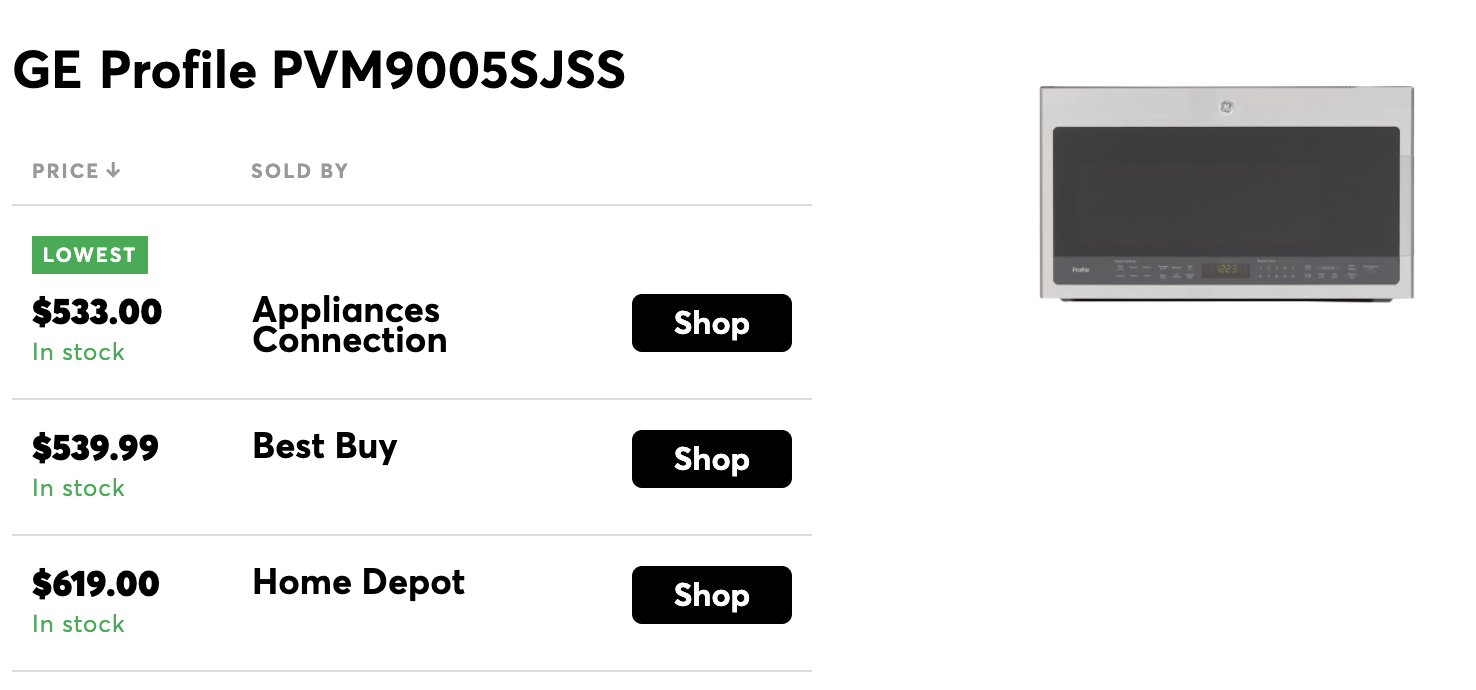Image resolution: width=1476 pixels, height=690 pixels.
Task: Sort listings by clicking the PRICE column header
Action: pyautogui.click(x=66, y=170)
